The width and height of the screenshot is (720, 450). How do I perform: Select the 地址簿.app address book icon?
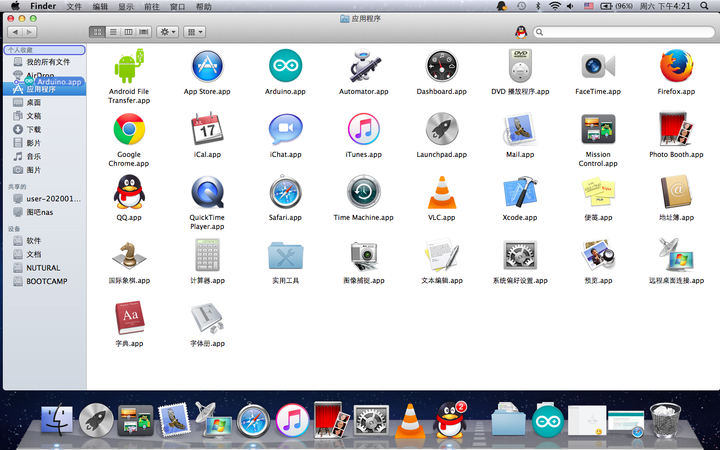(x=676, y=192)
